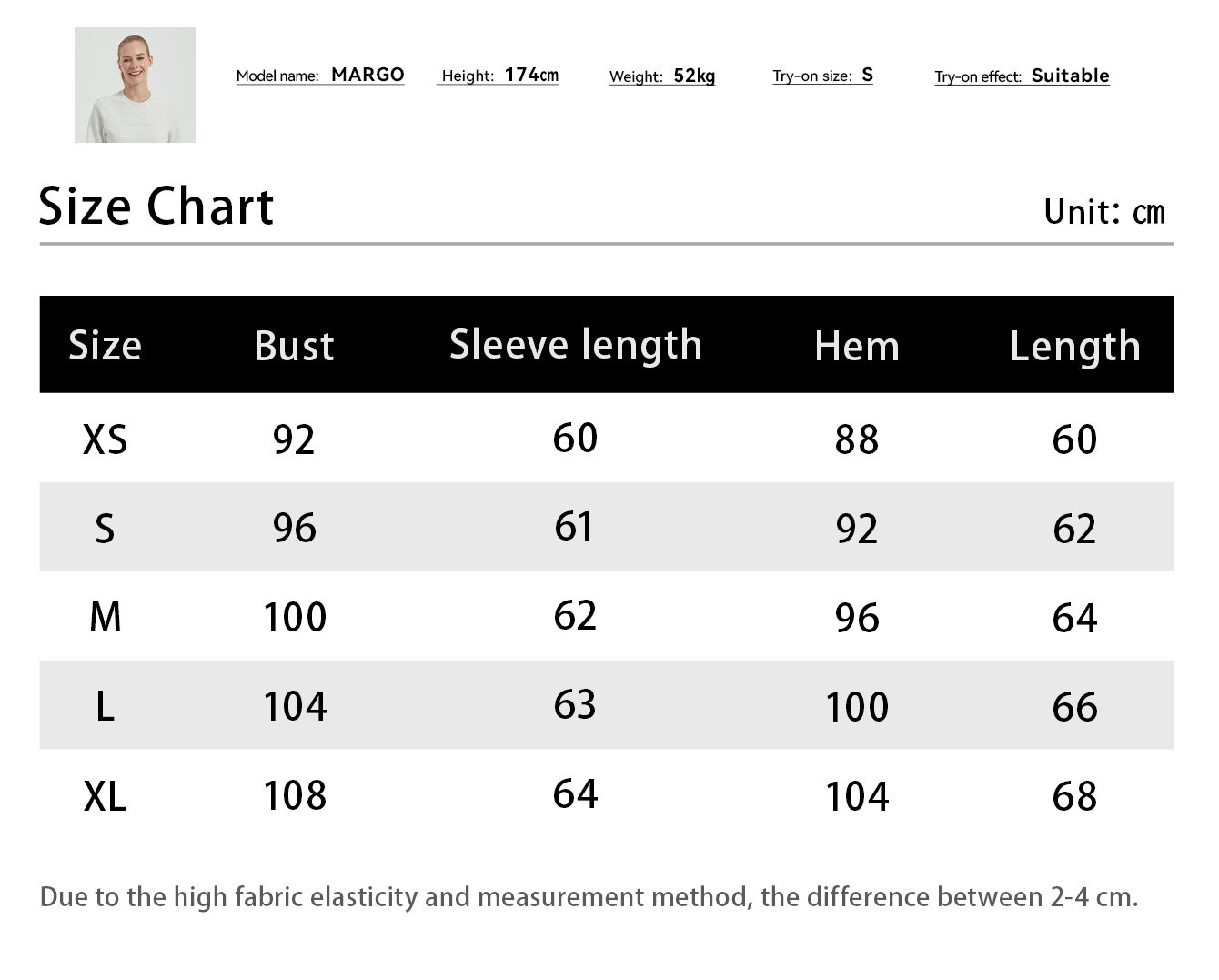Click the fabric elasticity note text

pyautogui.click(x=589, y=897)
